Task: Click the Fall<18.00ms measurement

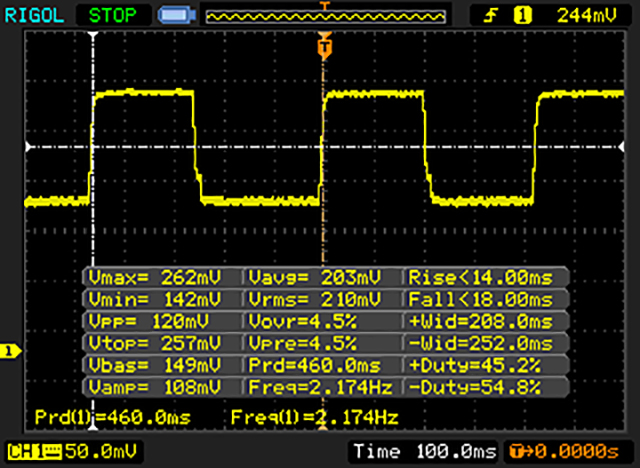Action: pos(480,299)
